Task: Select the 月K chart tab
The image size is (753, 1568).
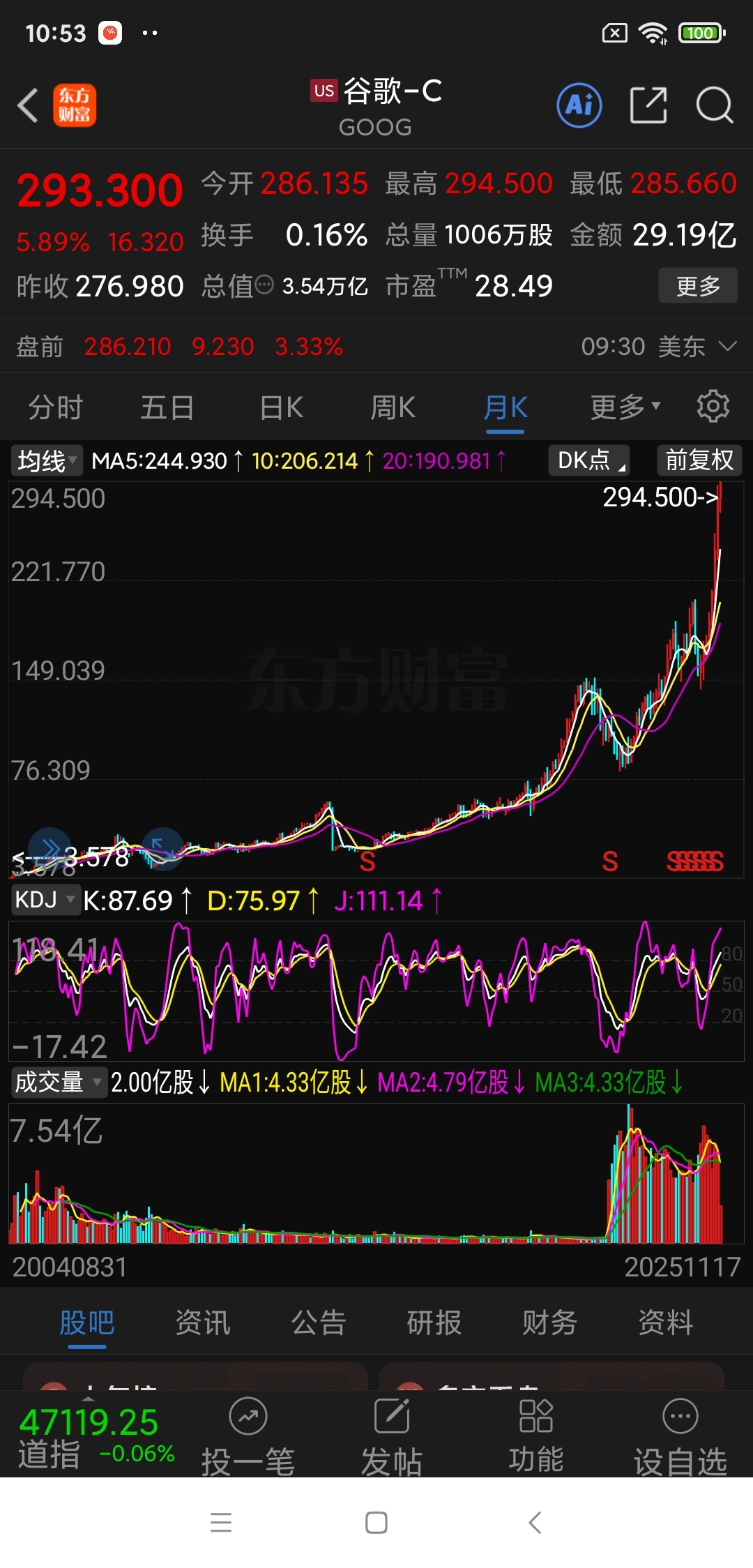Action: point(505,407)
